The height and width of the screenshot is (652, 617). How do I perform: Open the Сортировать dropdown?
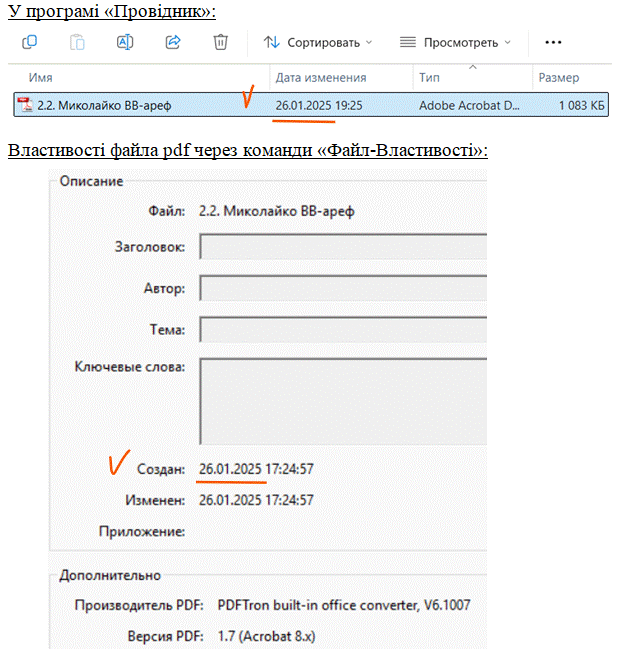[x=317, y=43]
